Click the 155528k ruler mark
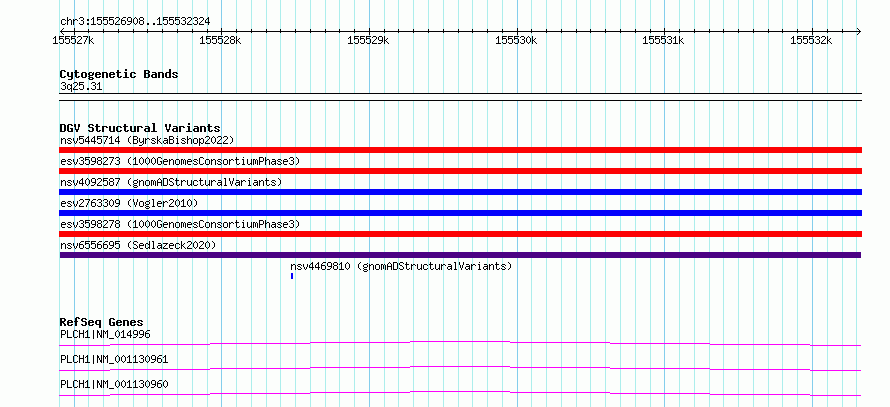 coord(221,40)
